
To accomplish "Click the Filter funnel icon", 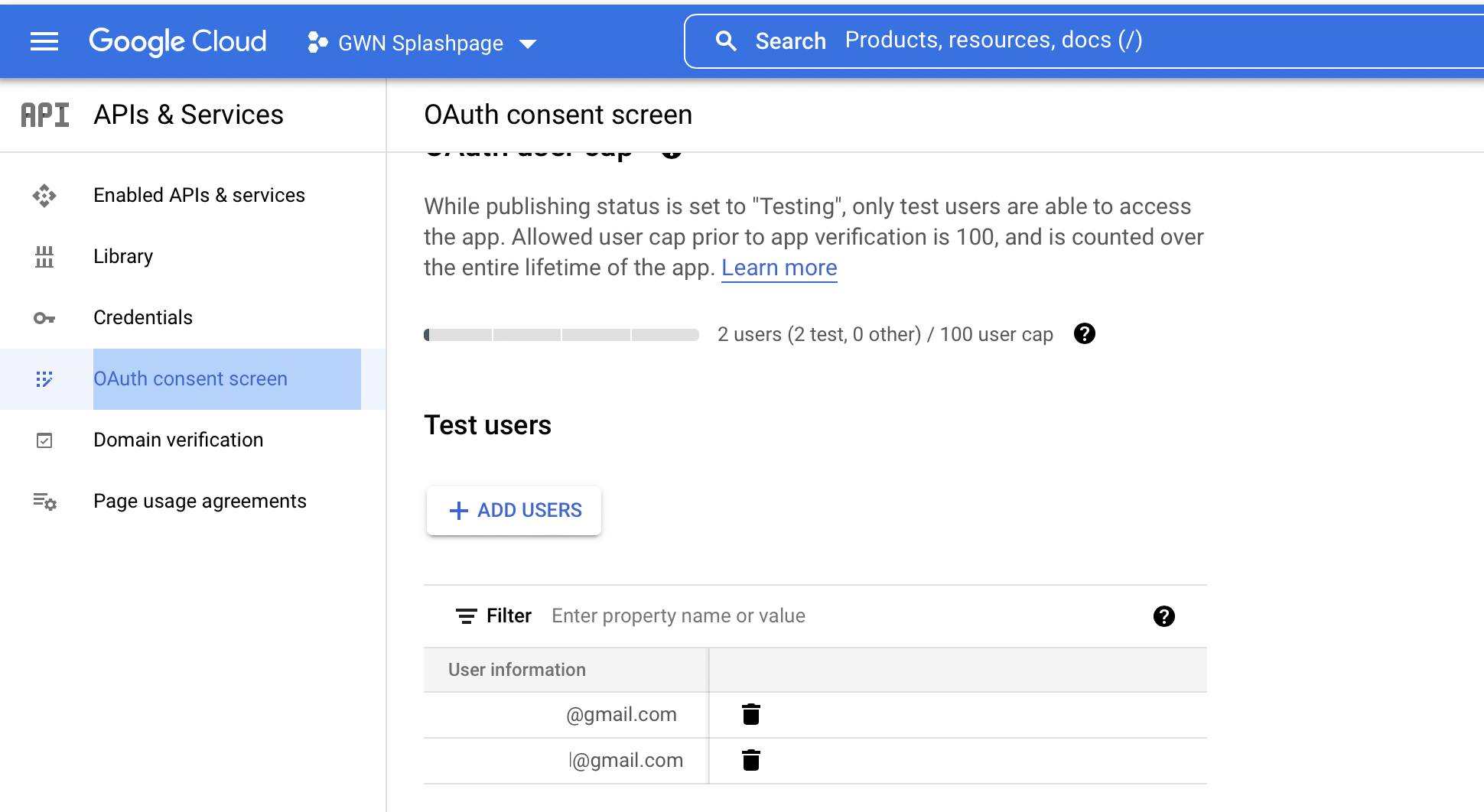I will coord(467,615).
